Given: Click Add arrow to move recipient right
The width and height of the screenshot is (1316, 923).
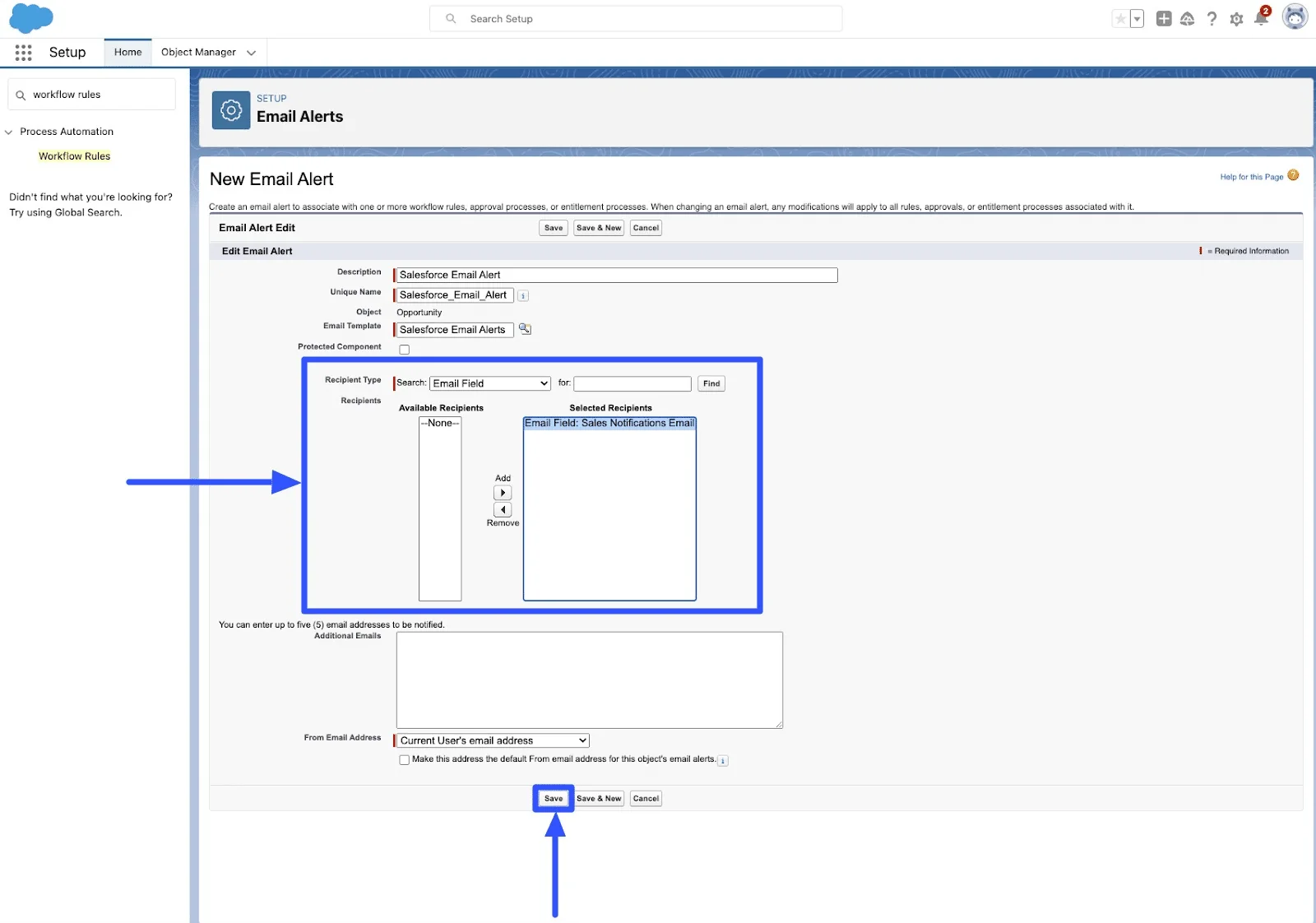Looking at the screenshot, I should click(503, 493).
